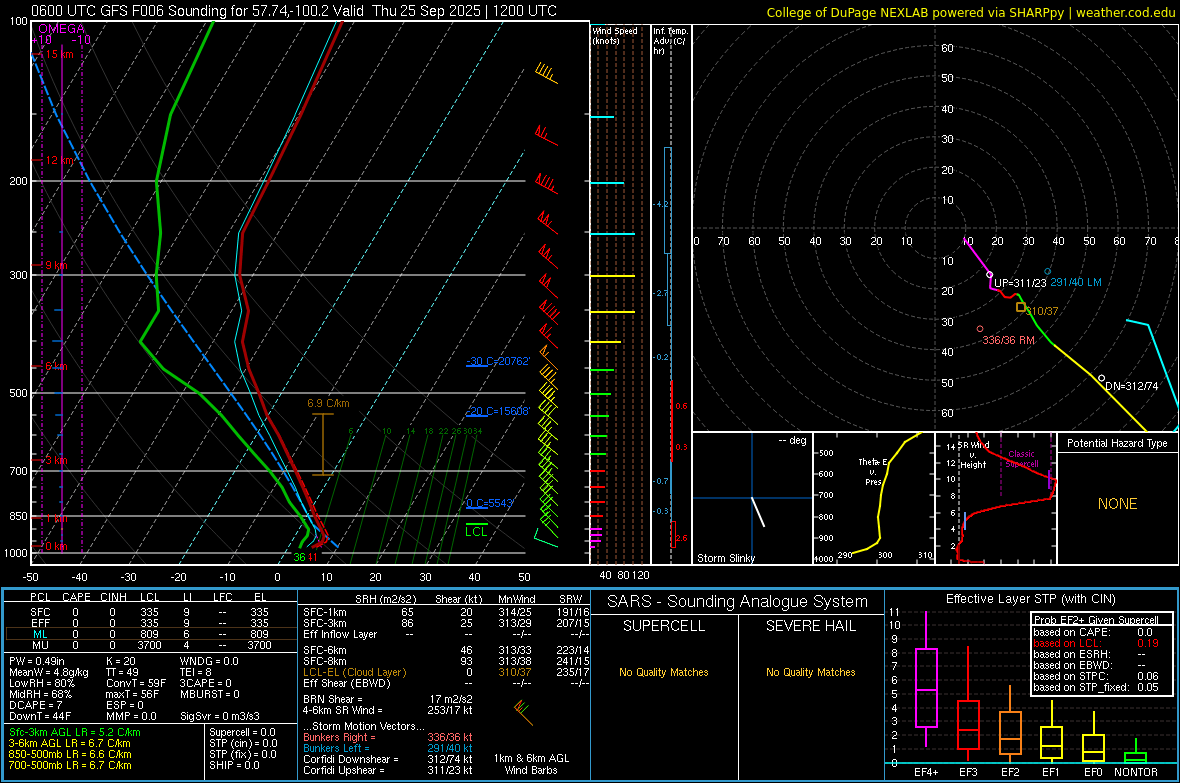The image size is (1180, 783).
Task: Click the '6 km' height marker
Action: click(56, 367)
